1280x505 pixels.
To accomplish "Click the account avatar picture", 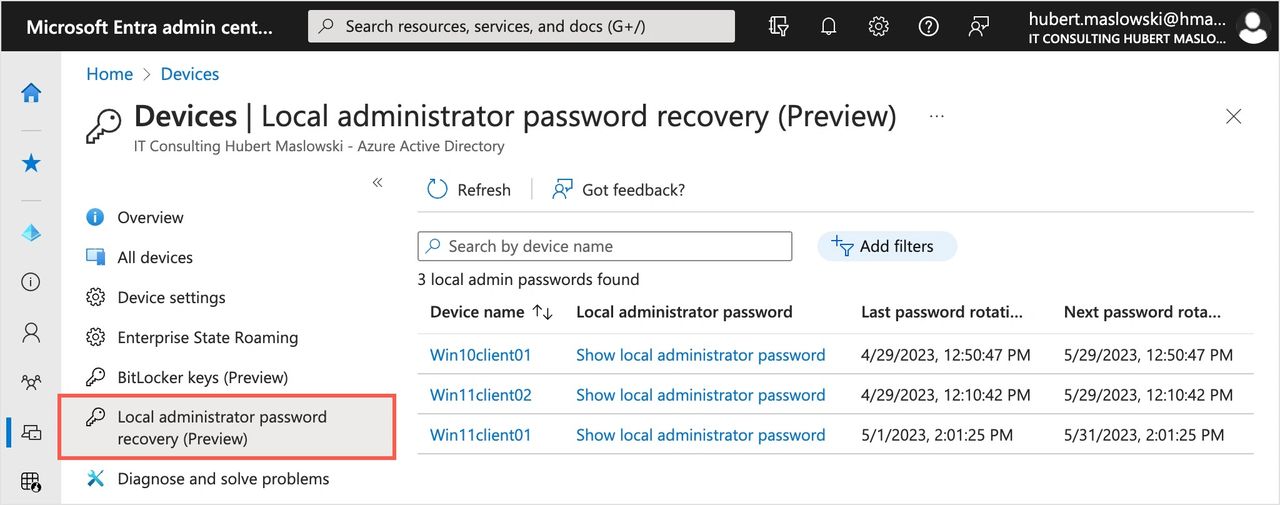I will point(1252,27).
